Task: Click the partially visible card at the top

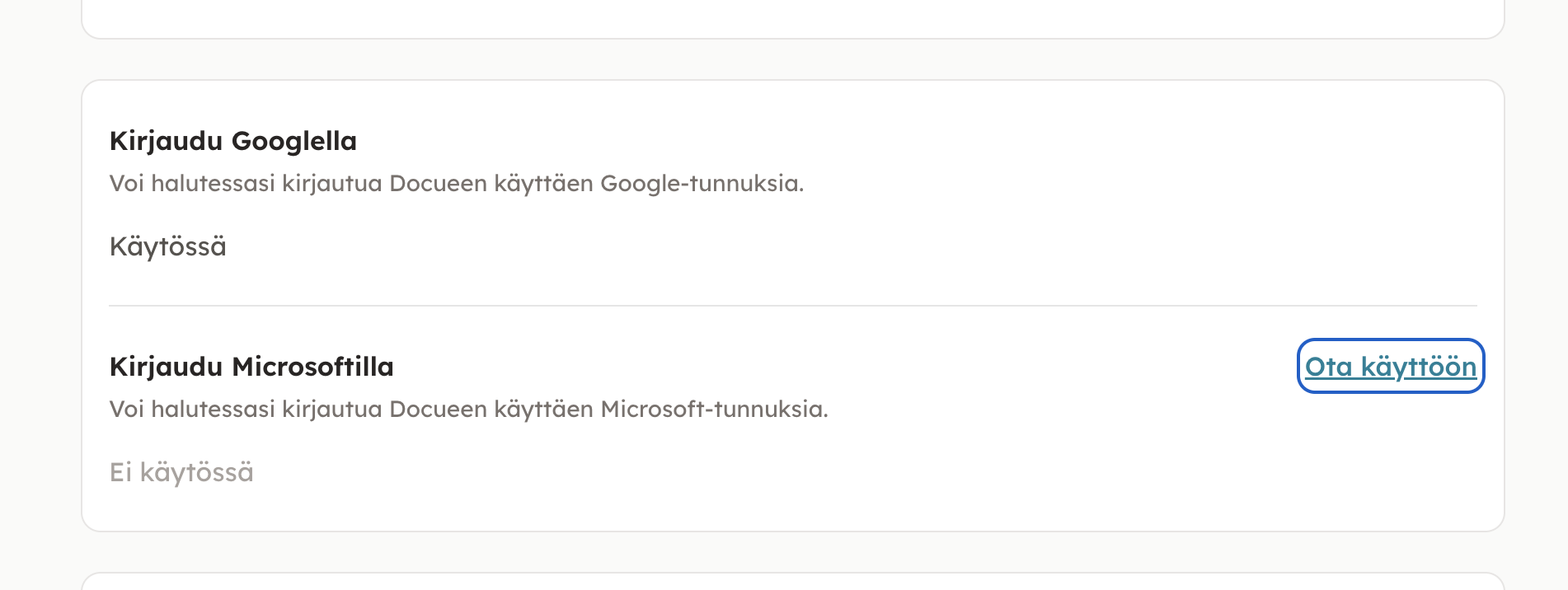Action: (792, 18)
